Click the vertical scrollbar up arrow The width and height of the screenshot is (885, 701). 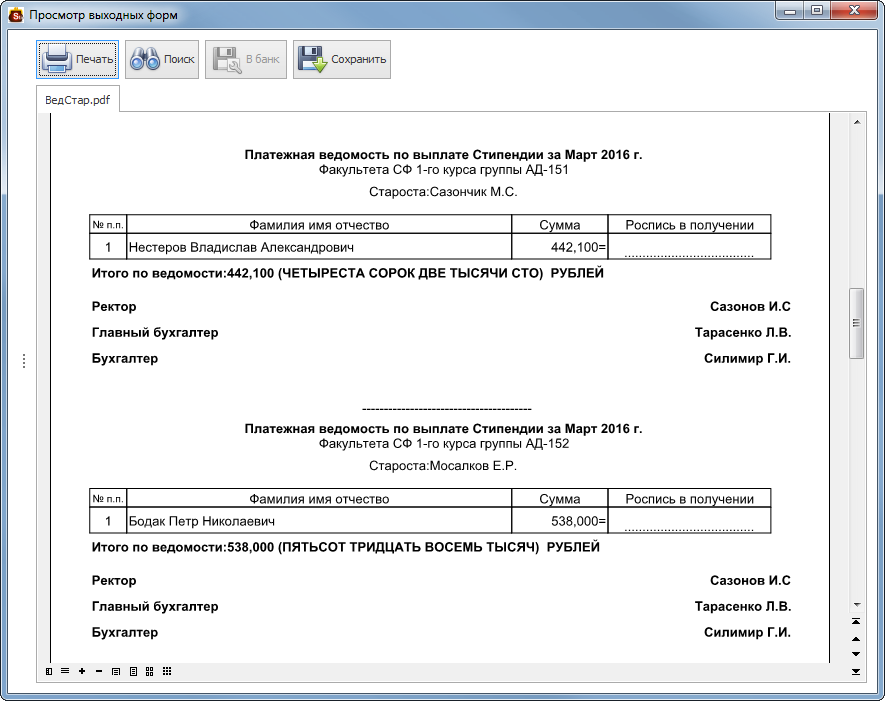(857, 122)
